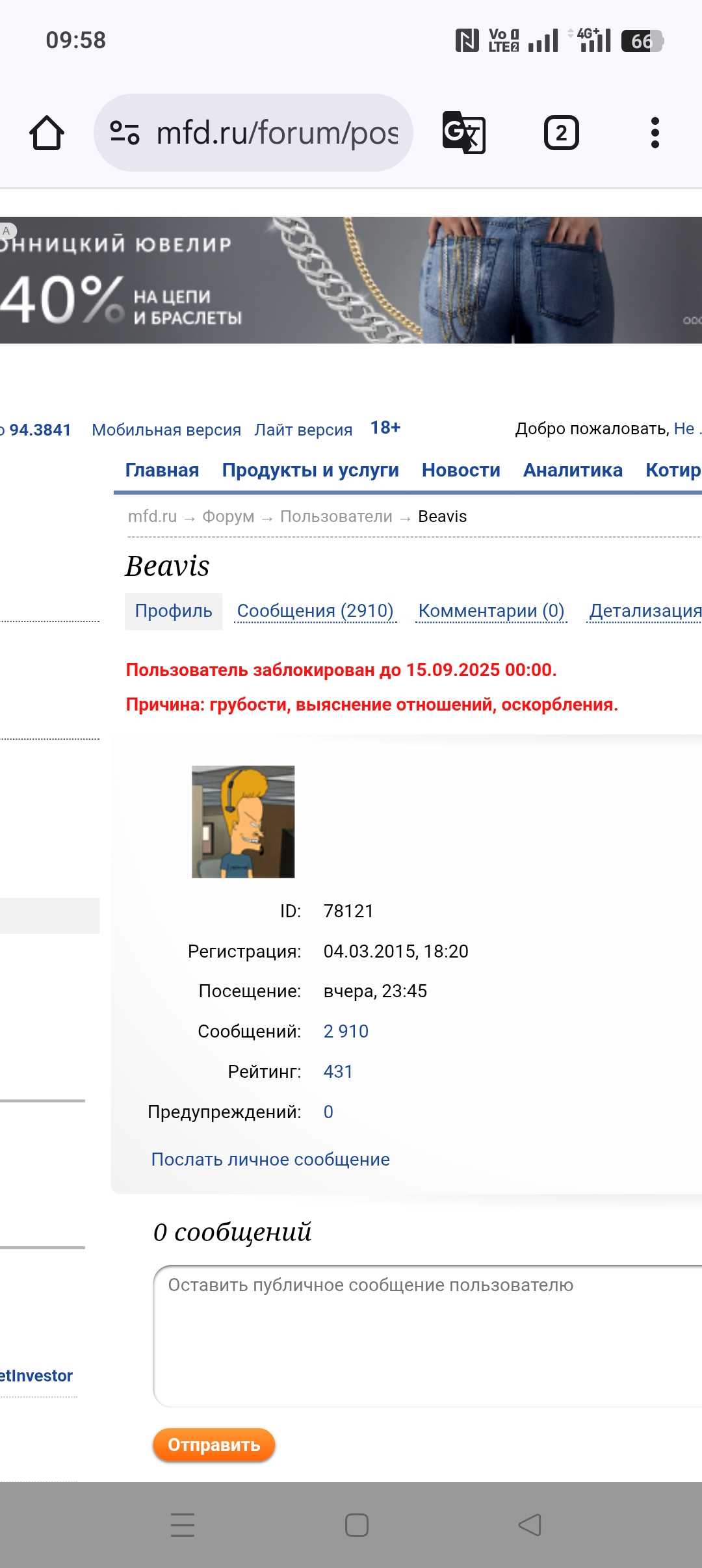
Task: Tap the ad marker icon on banner
Action: pyautogui.click(x=7, y=231)
